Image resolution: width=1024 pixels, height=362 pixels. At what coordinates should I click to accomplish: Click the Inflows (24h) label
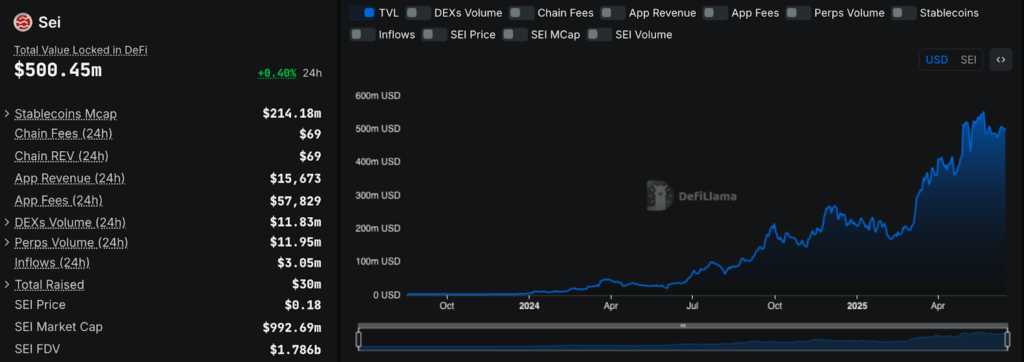pyautogui.click(x=52, y=263)
